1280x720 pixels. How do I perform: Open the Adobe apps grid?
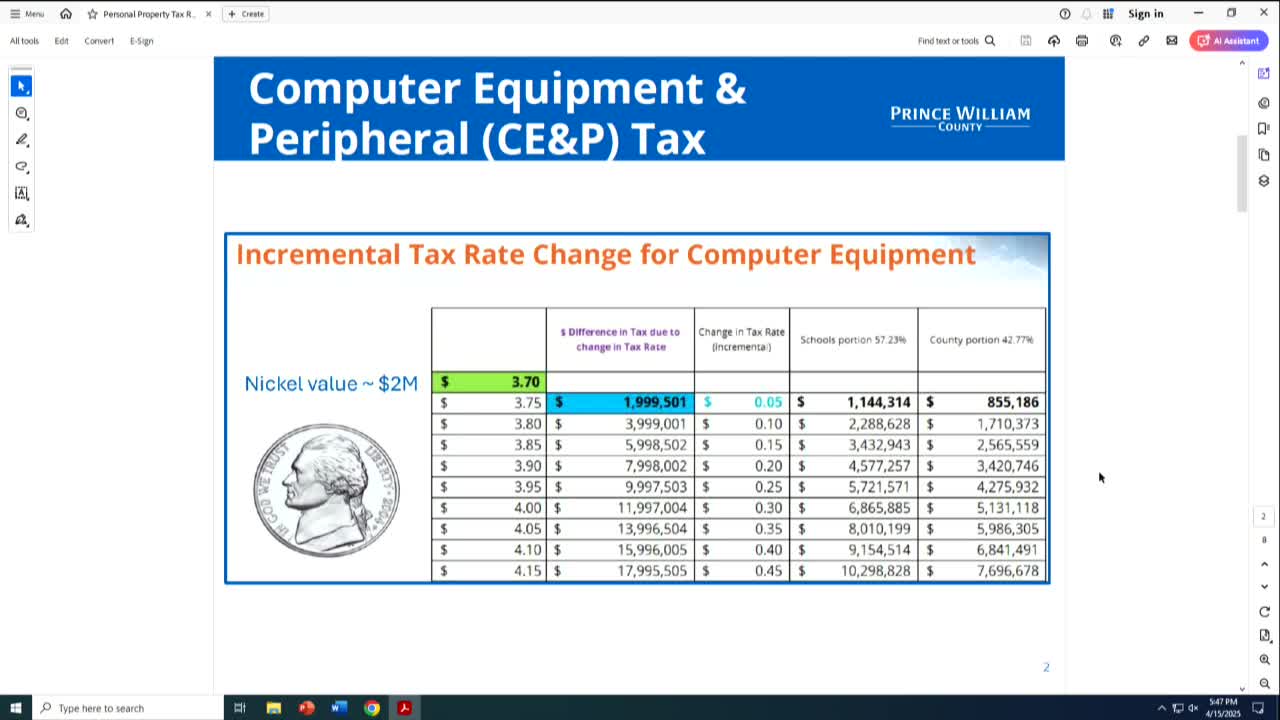(x=1108, y=14)
